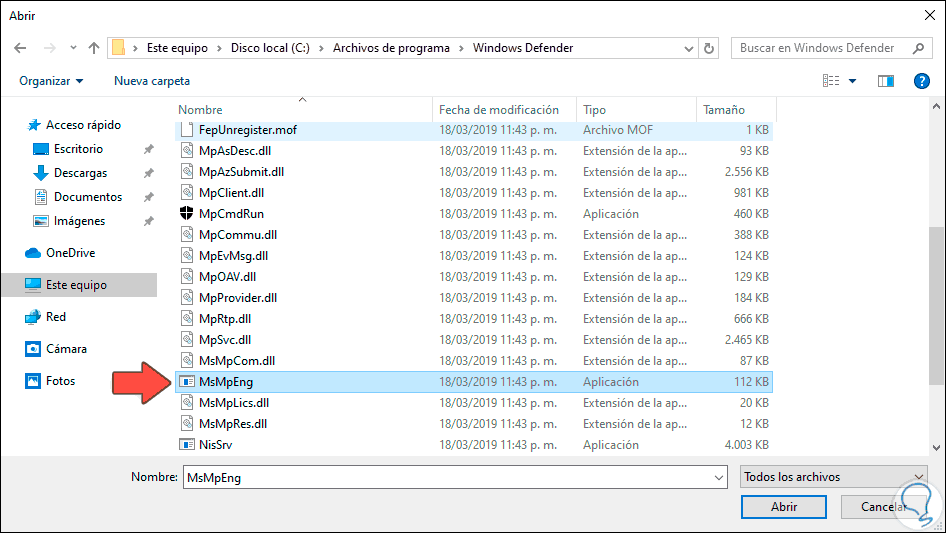Refresh the Windows Defender folder view
946x533 pixels.
(x=709, y=48)
